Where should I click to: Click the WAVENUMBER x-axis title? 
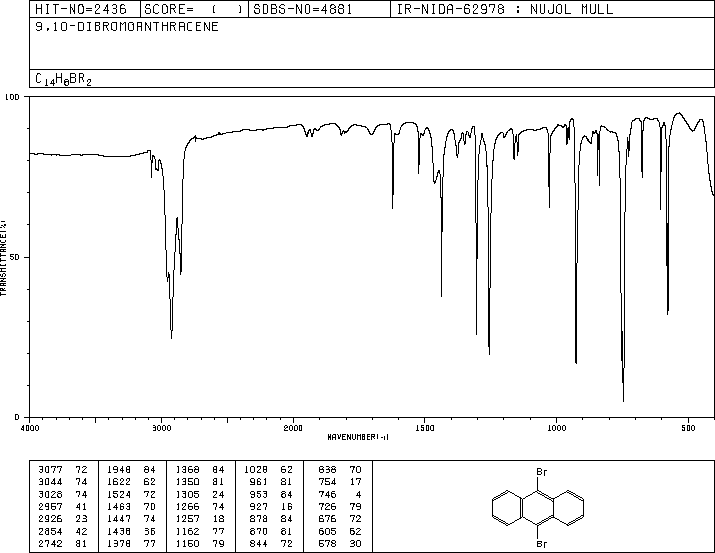click(358, 437)
